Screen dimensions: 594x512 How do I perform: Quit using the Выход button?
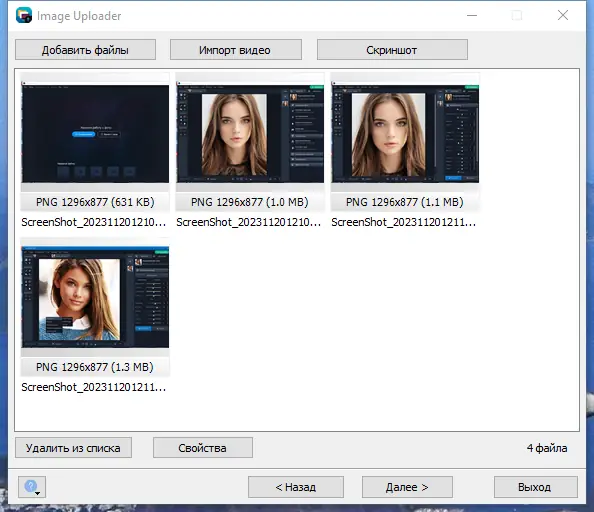pos(536,487)
